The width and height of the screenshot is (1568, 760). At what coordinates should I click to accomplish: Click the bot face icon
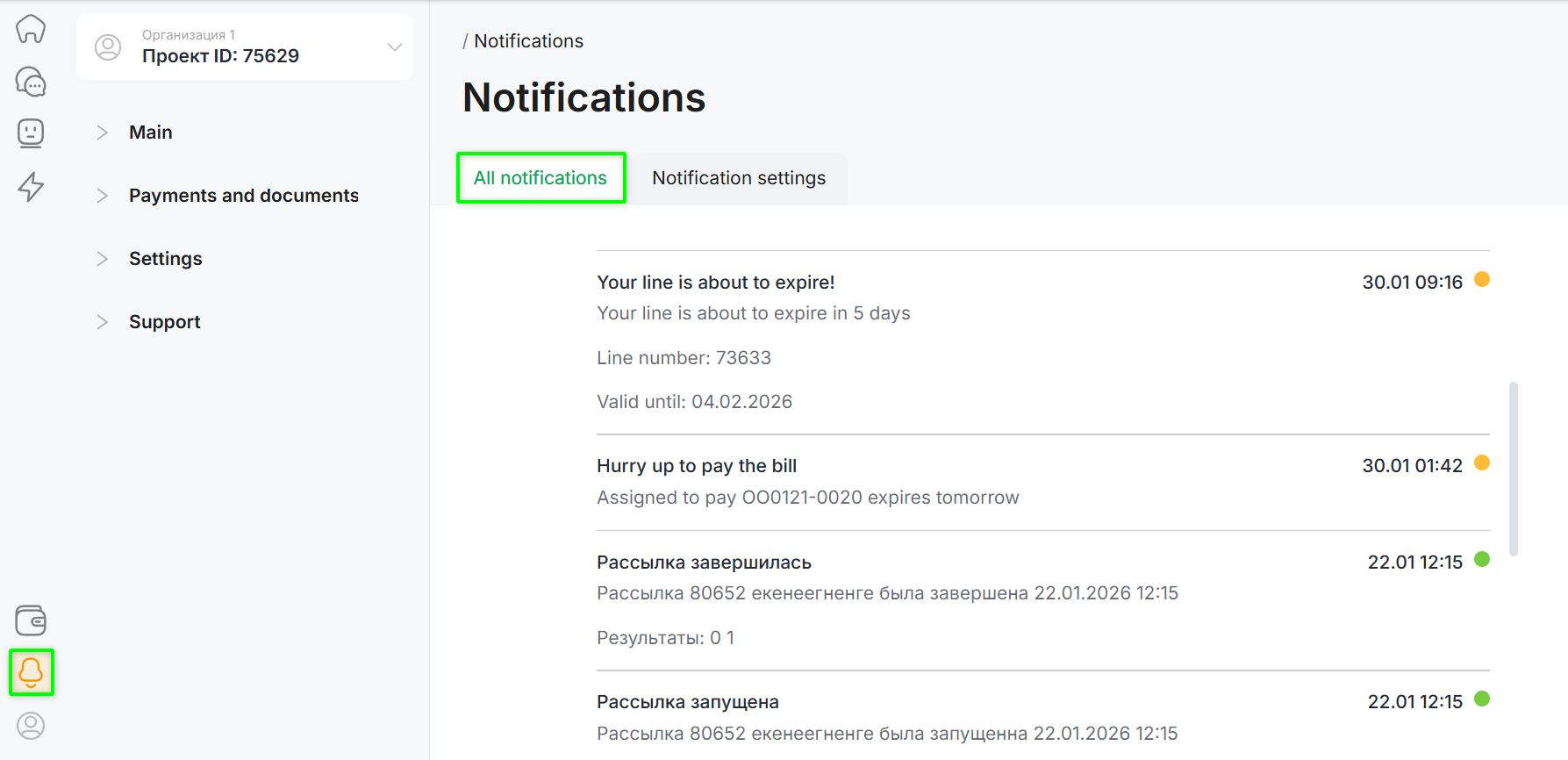click(x=31, y=133)
